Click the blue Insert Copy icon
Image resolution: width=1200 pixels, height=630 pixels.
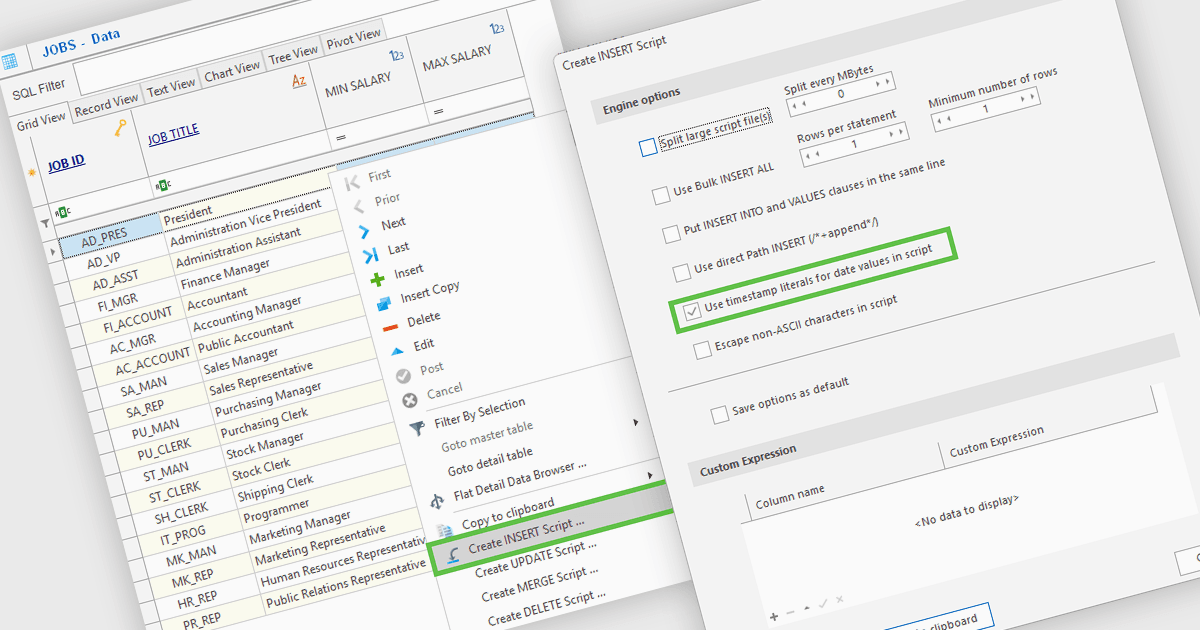[382, 303]
